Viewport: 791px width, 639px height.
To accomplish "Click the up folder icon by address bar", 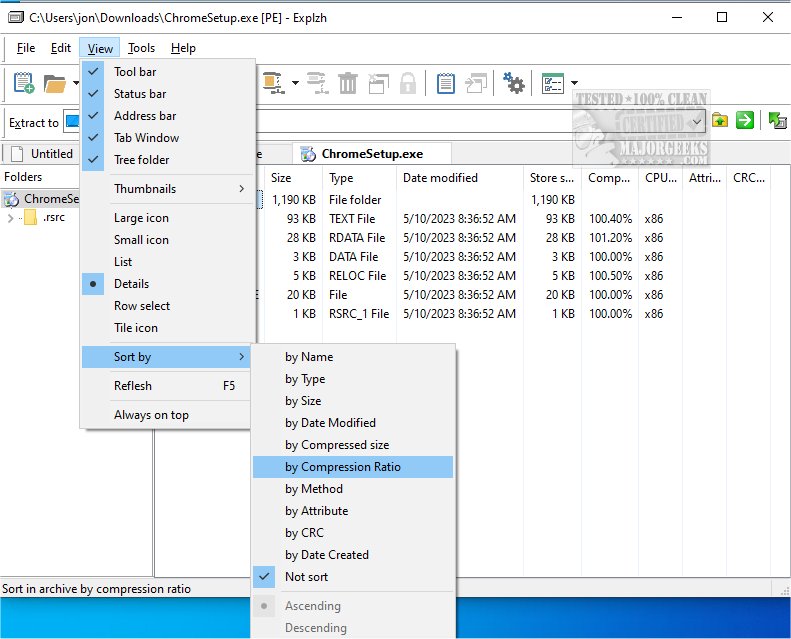I will pyautogui.click(x=721, y=121).
